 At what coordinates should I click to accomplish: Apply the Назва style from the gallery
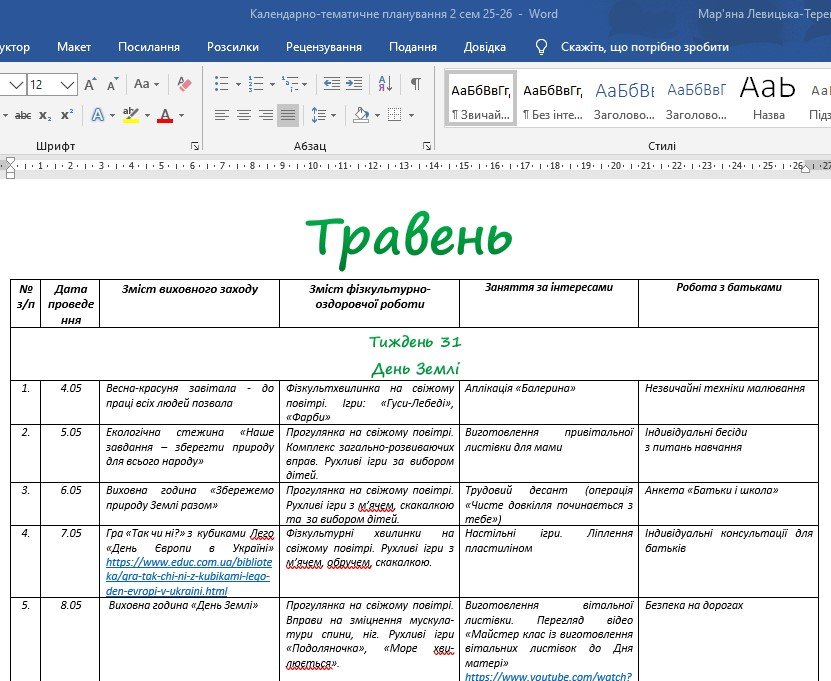point(768,99)
